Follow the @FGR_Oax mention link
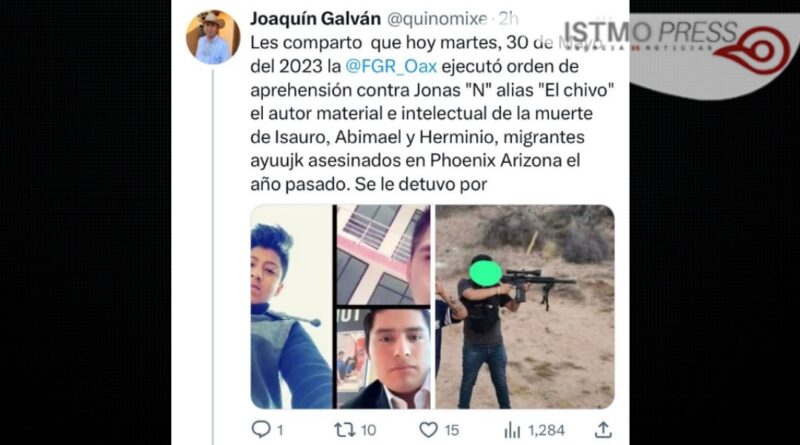 (x=391, y=66)
